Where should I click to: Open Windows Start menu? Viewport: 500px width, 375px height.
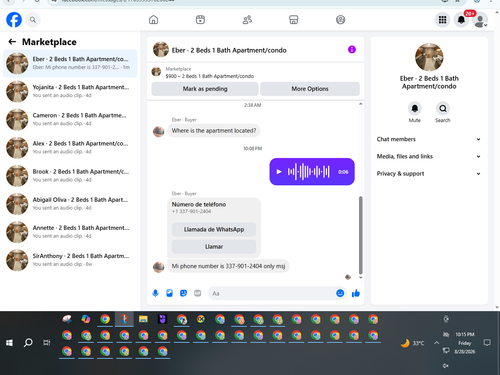(x=9, y=342)
